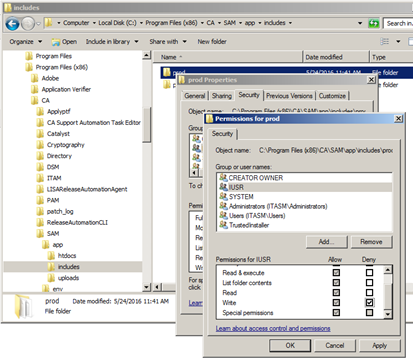Click the Catalyst folder icon
The image size is (413, 360).
(40, 134)
